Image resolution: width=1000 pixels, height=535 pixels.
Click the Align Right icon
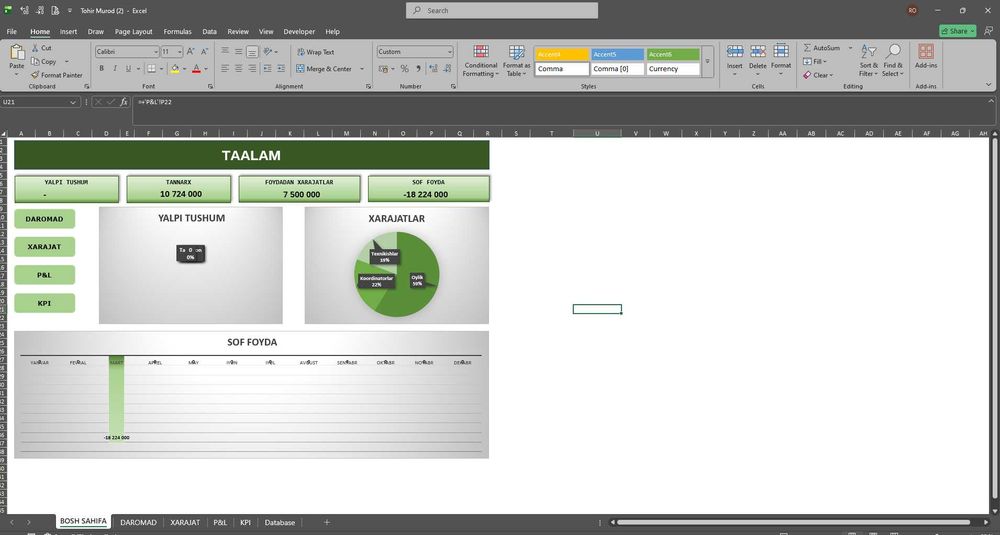pyautogui.click(x=252, y=68)
